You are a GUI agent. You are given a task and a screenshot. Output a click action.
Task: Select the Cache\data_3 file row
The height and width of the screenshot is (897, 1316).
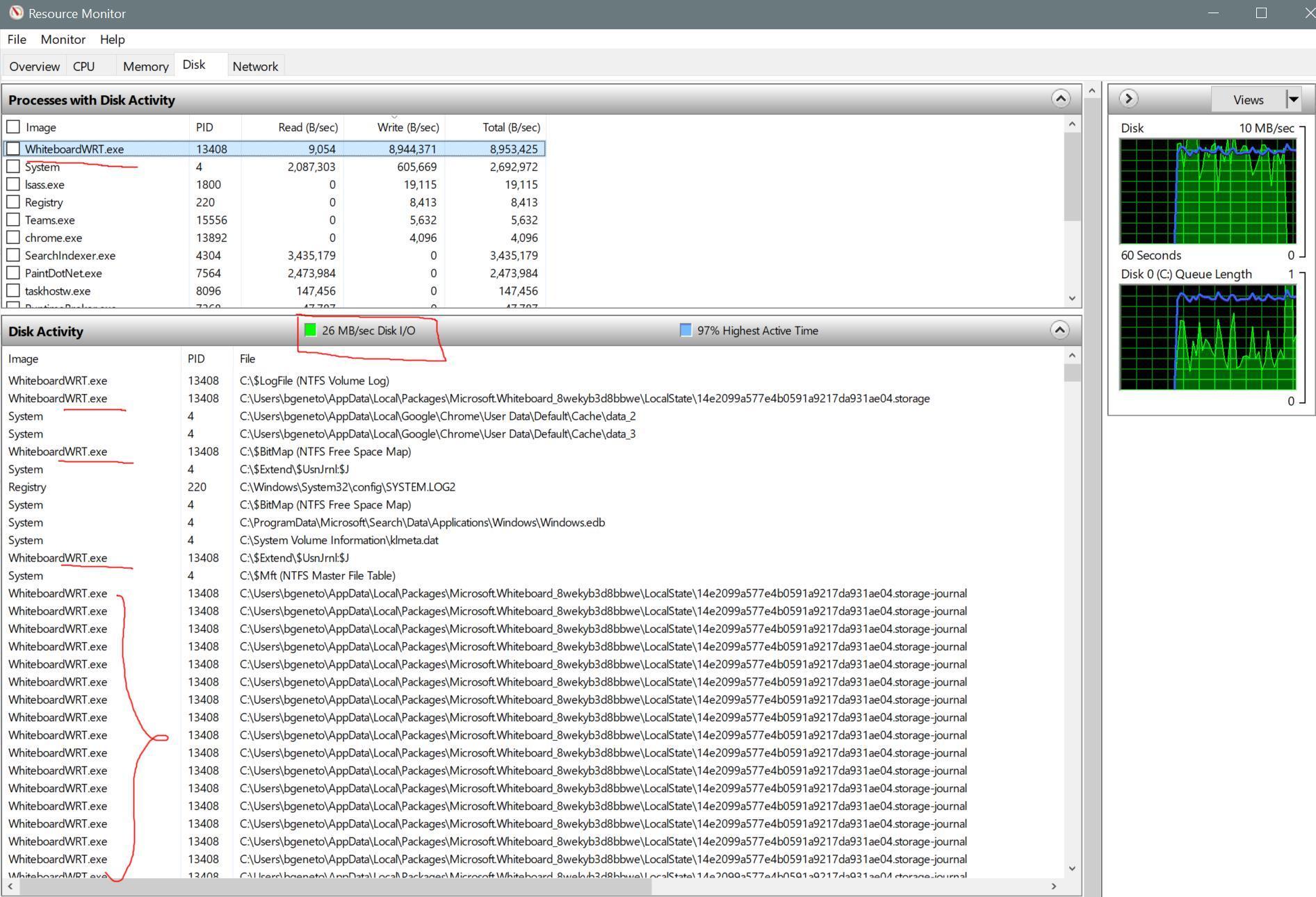point(533,434)
